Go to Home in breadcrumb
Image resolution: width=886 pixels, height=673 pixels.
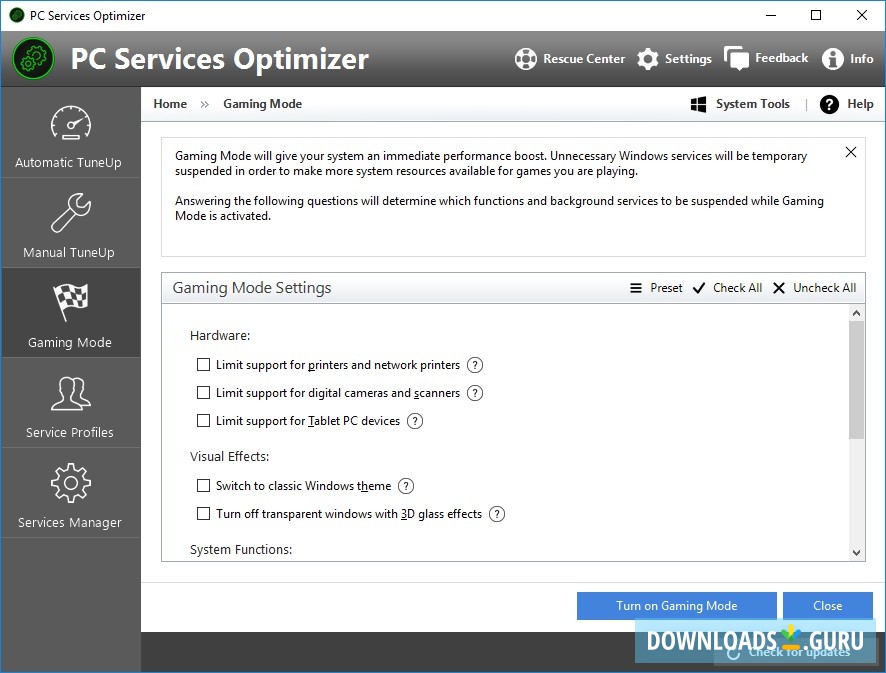coord(170,104)
